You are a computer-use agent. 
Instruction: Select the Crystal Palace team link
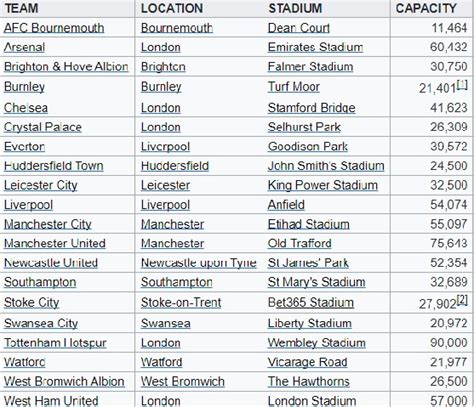point(43,127)
